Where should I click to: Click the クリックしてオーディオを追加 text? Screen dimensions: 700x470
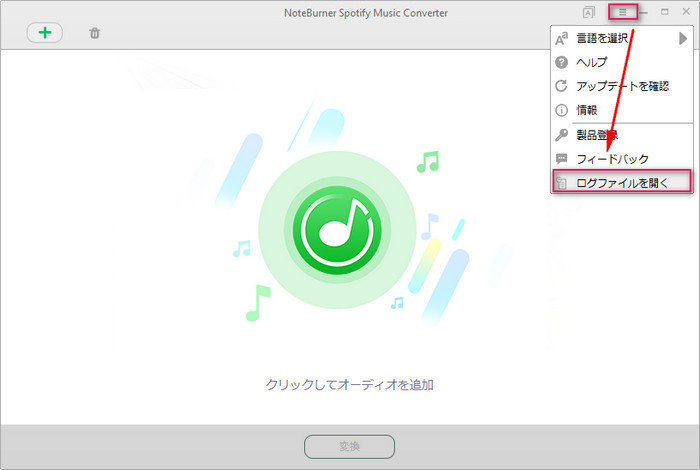pyautogui.click(x=350, y=384)
